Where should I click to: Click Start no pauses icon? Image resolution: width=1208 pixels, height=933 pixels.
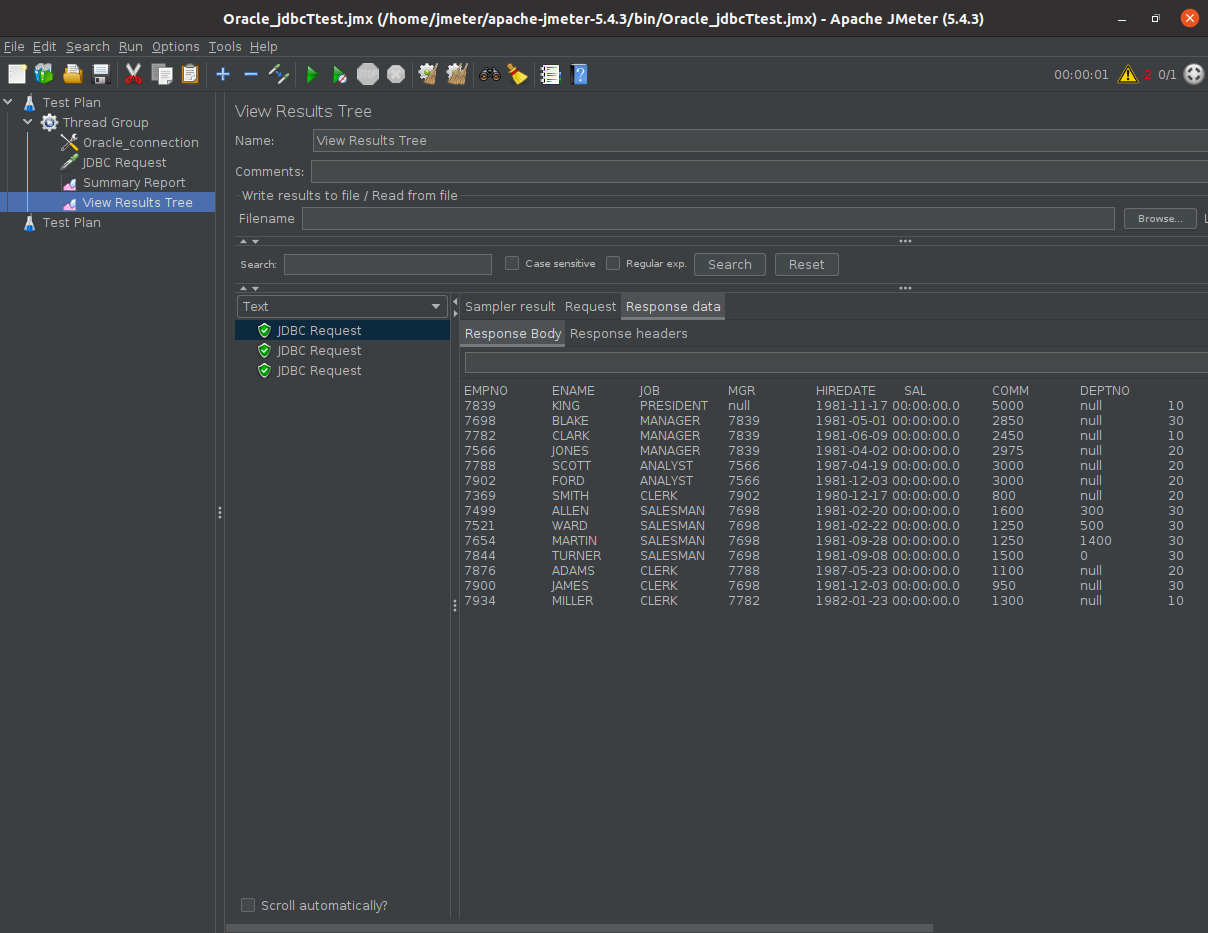tap(340, 74)
